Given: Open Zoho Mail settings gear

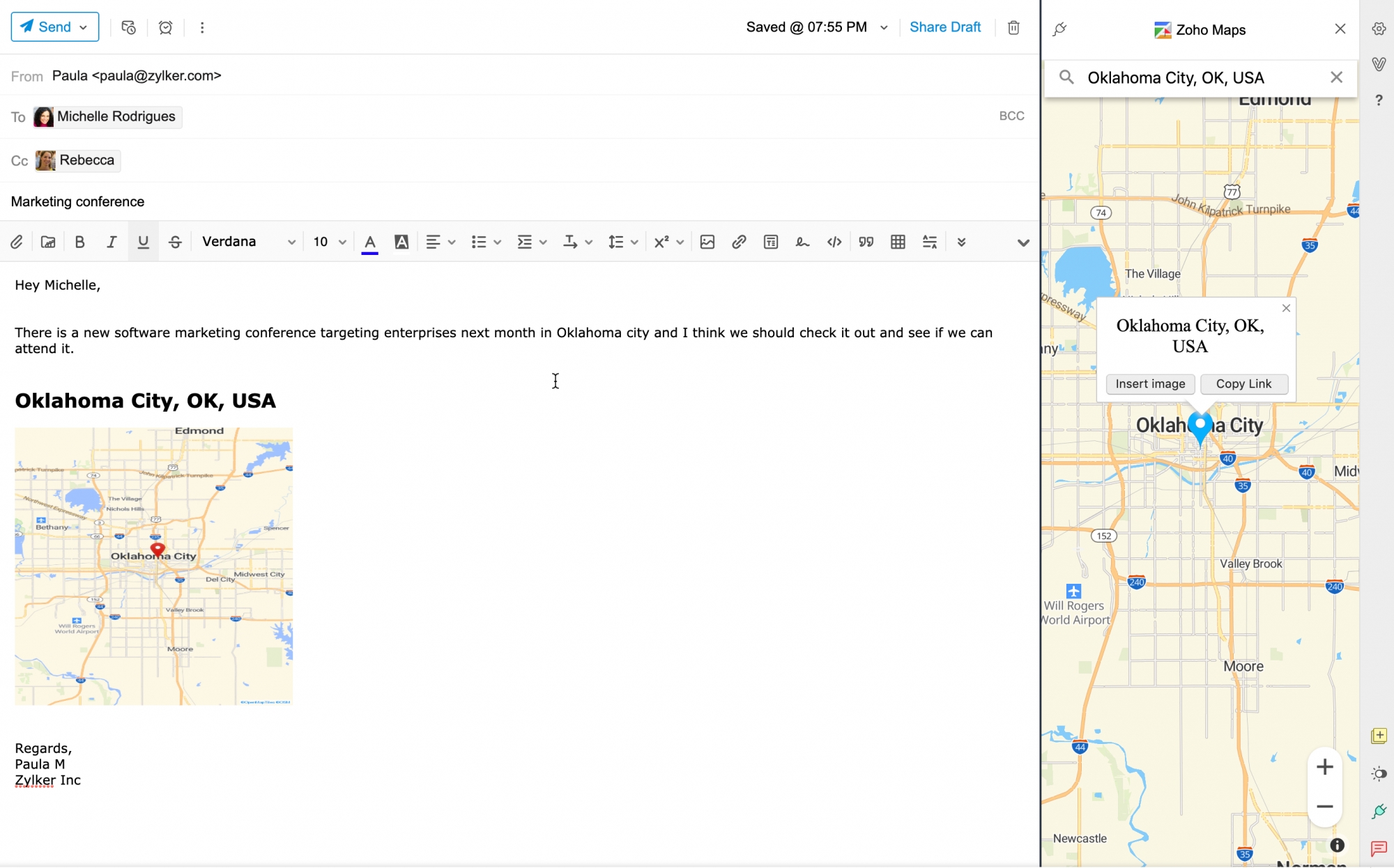Looking at the screenshot, I should point(1379,29).
